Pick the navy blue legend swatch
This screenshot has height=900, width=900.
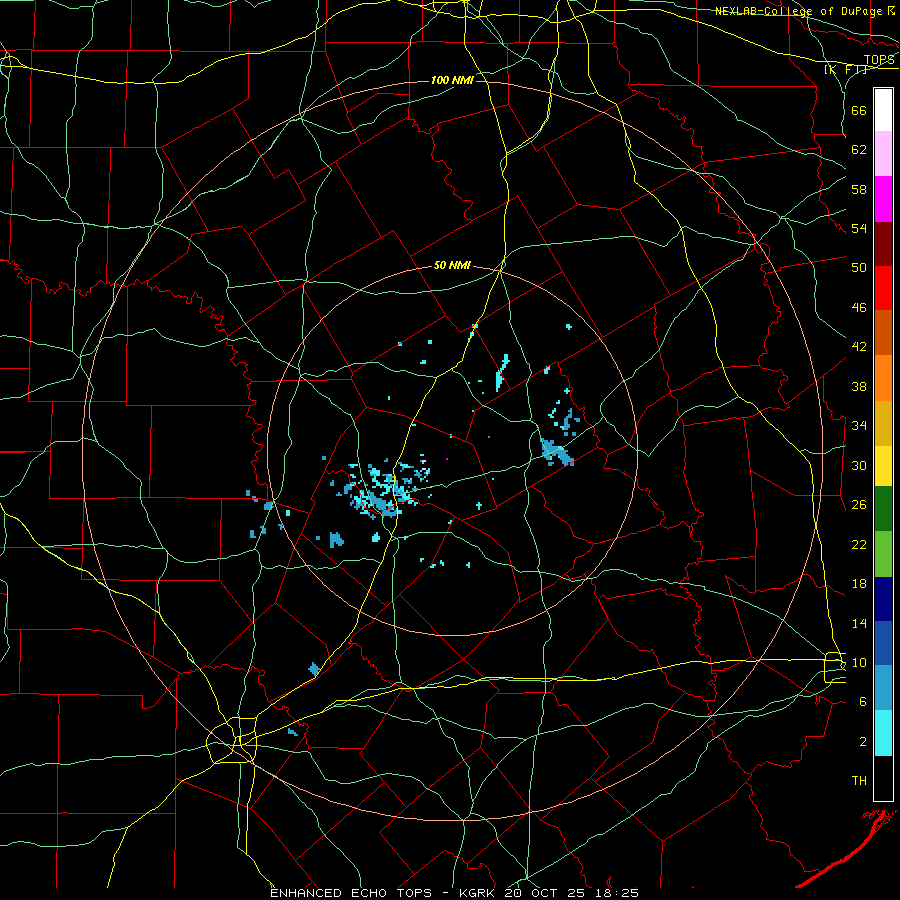point(883,599)
